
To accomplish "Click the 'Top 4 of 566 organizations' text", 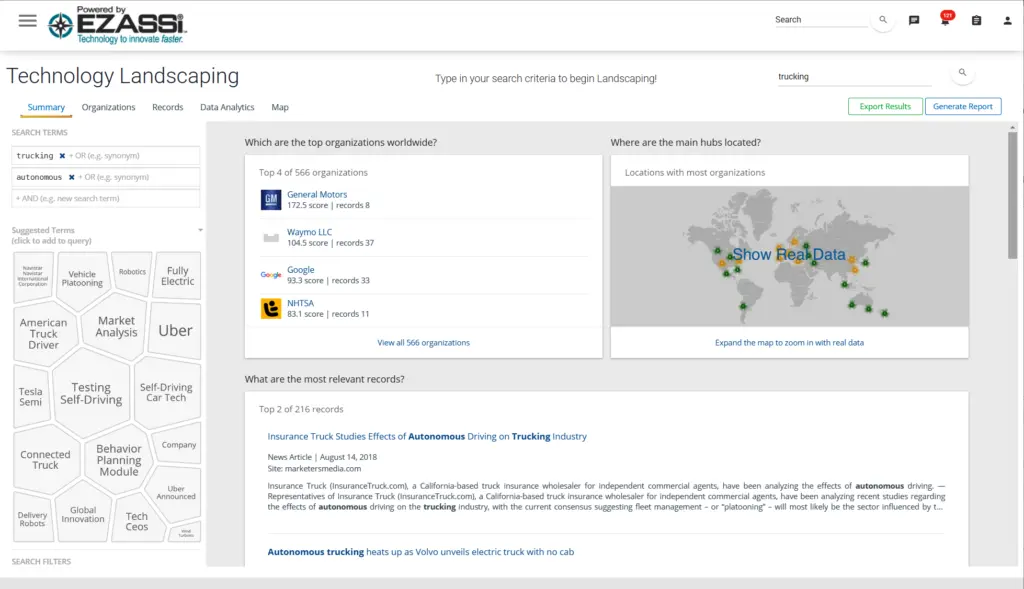I will [313, 172].
